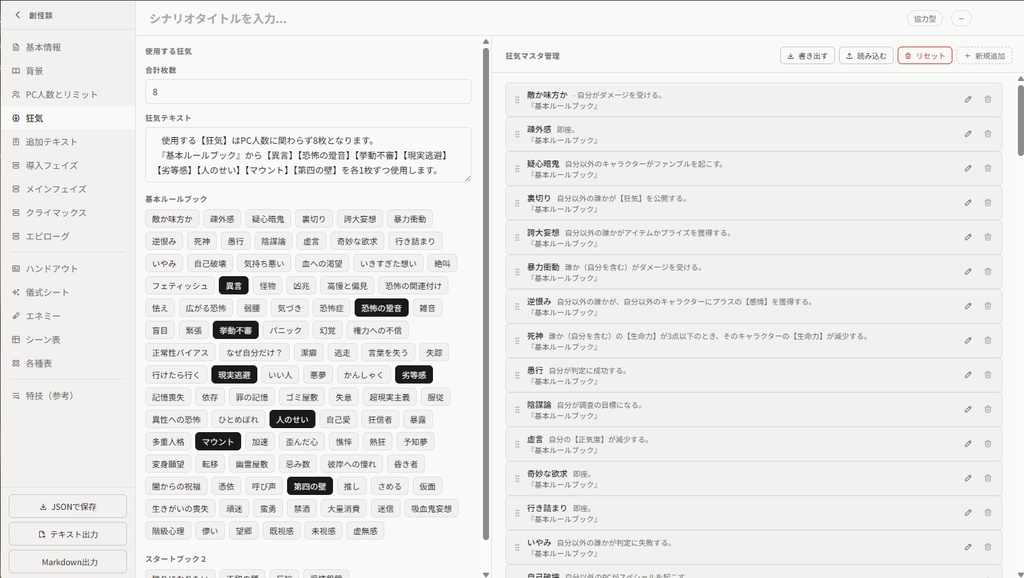Edit the 敵か味方か entry with pencil icon
Viewport: 1024px width, 578px height.
pyautogui.click(x=968, y=100)
